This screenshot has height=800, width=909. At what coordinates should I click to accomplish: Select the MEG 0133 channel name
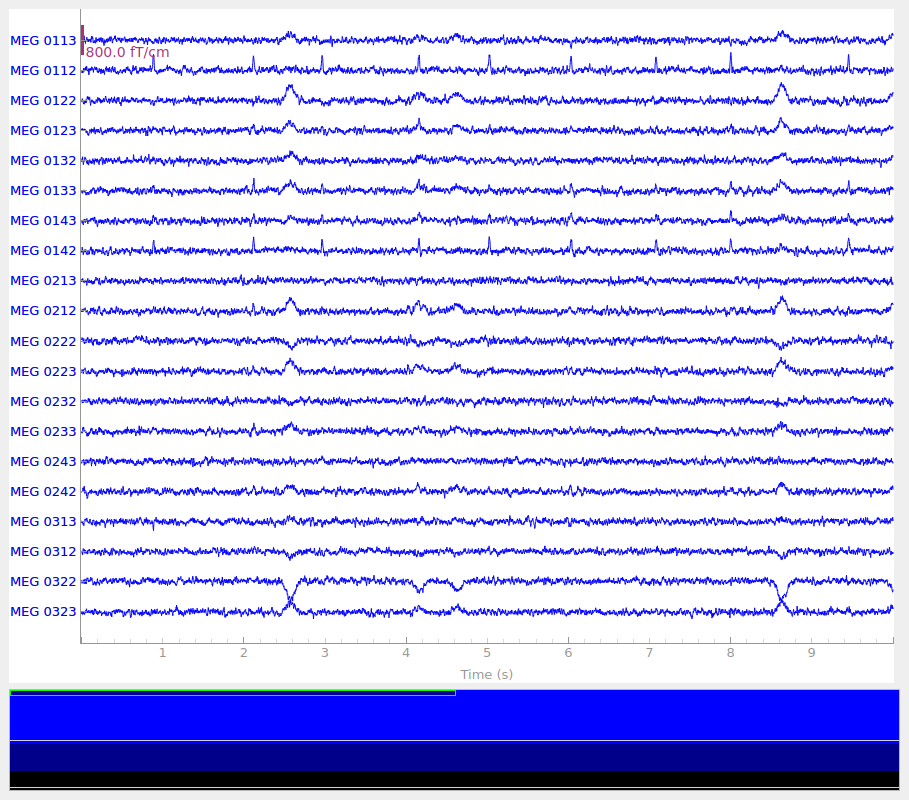click(x=43, y=191)
